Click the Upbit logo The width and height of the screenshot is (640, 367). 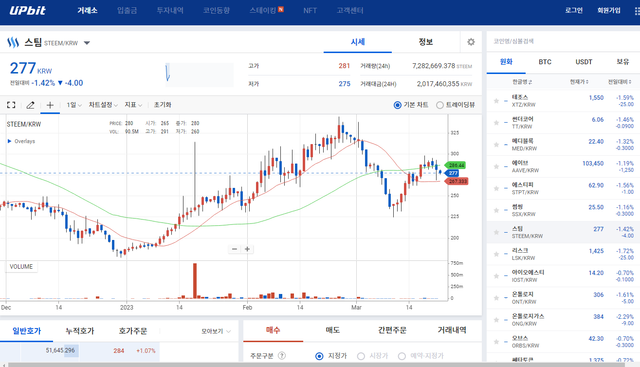(27, 11)
